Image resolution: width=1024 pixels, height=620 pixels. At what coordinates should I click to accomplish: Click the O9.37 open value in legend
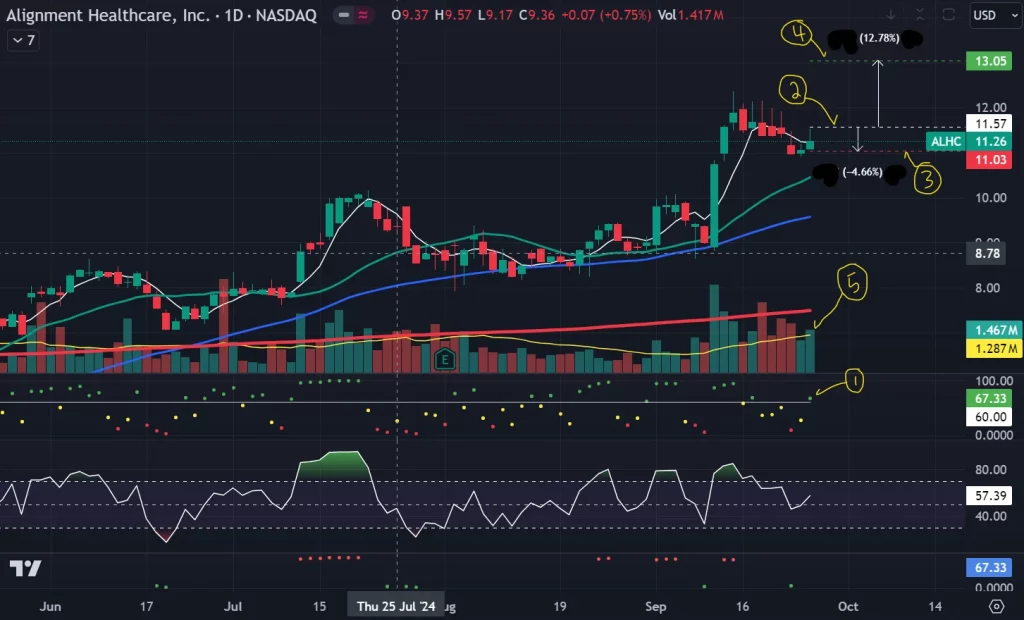[409, 15]
